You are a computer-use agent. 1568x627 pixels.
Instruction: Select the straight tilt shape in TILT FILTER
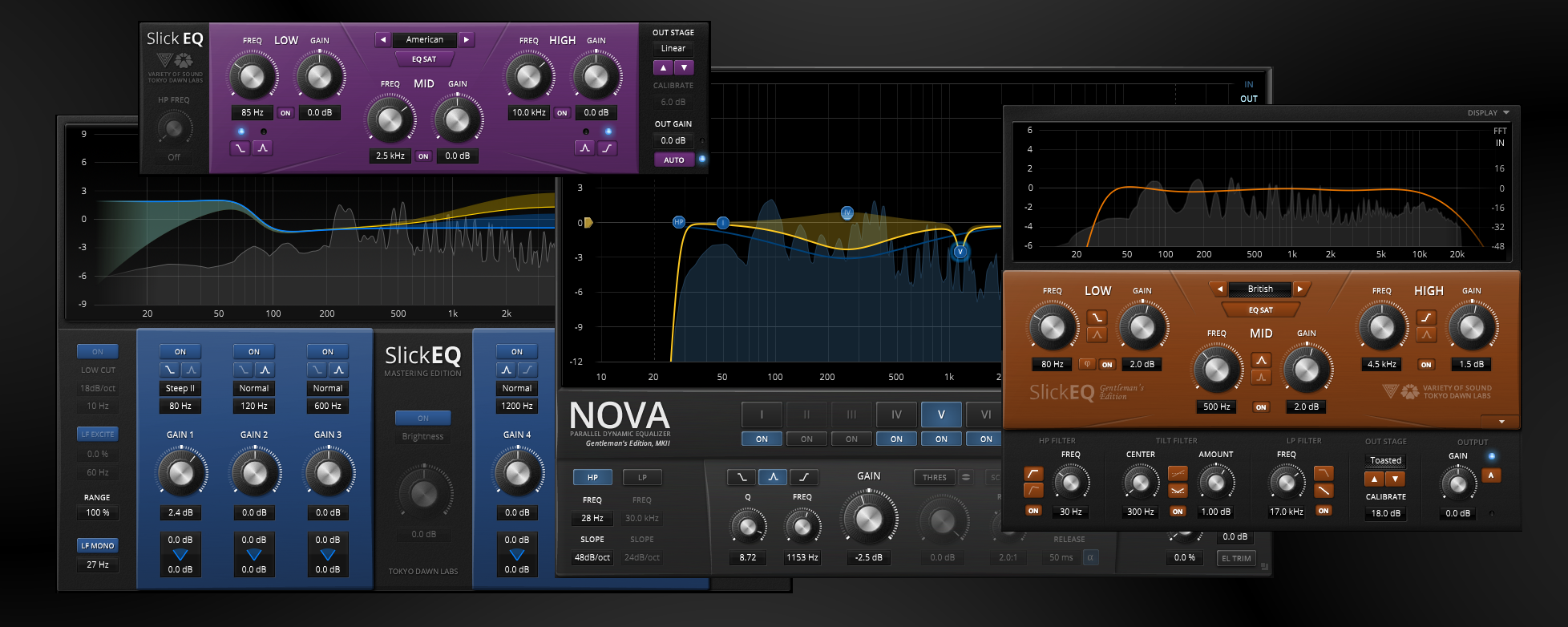(1178, 474)
